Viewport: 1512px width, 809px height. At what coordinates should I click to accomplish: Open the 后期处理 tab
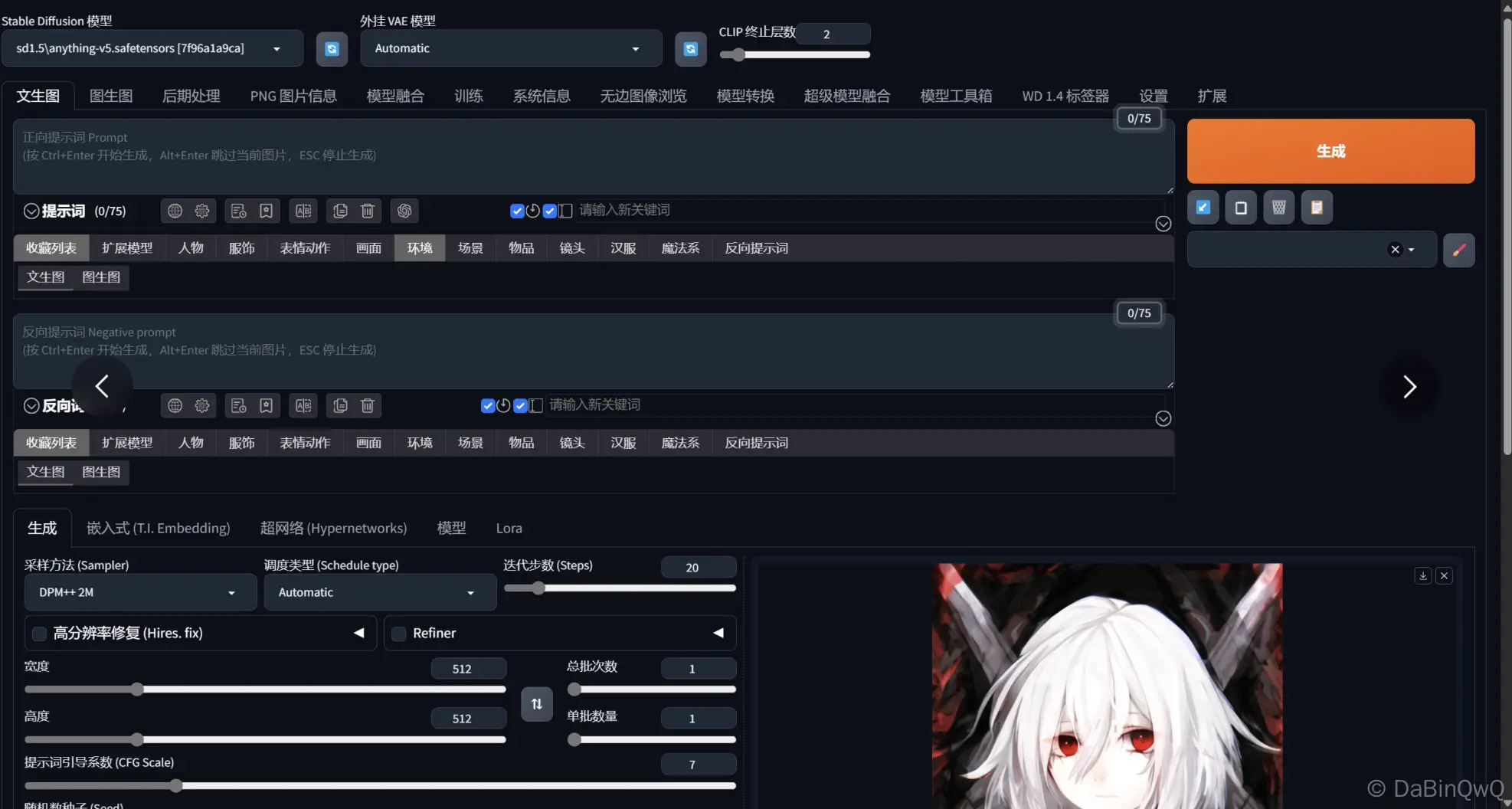point(191,96)
